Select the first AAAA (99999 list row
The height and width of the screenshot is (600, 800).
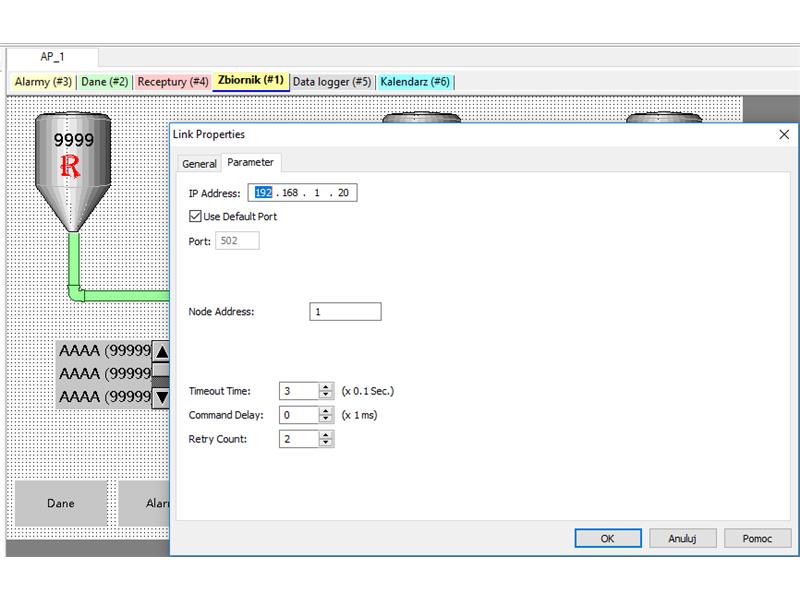pyautogui.click(x=105, y=351)
